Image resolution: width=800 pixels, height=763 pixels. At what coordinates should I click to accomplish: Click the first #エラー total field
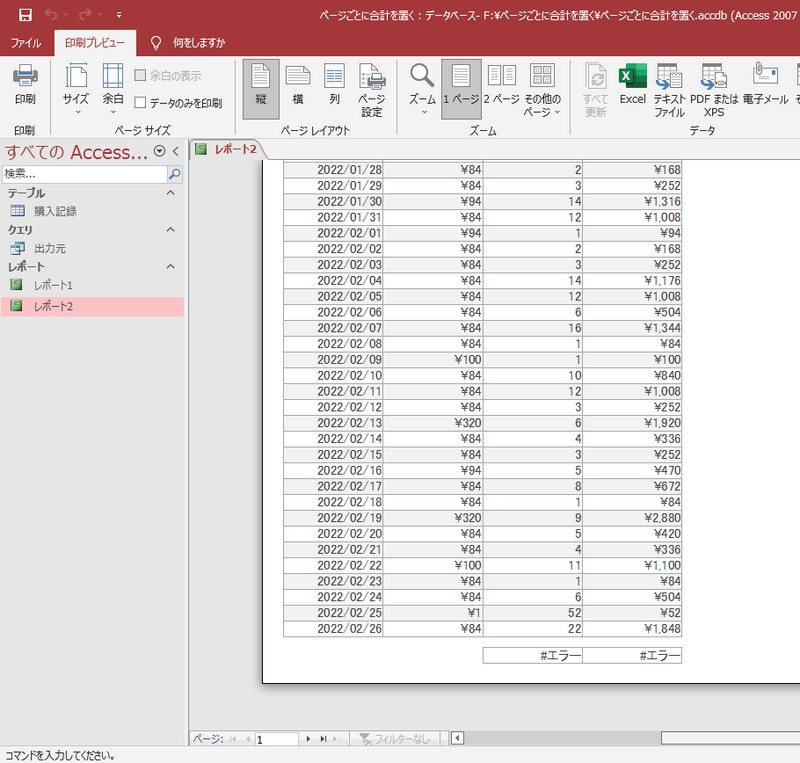tap(533, 656)
